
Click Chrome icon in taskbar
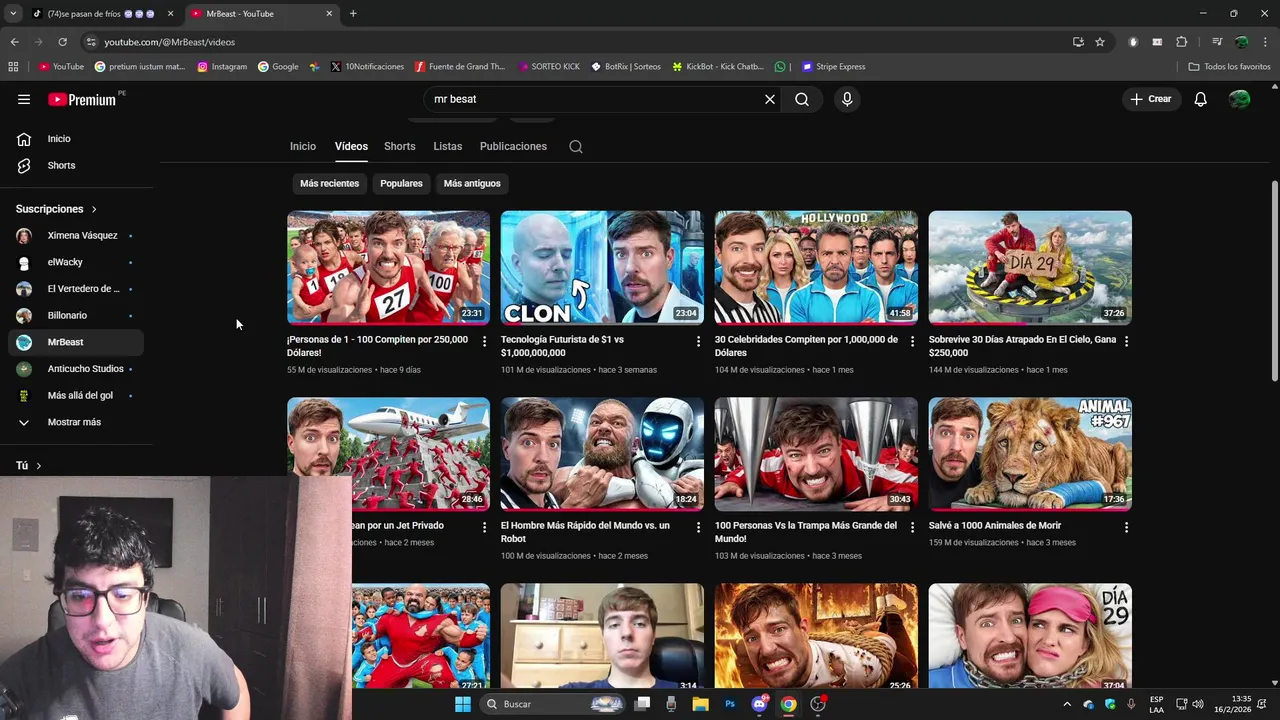click(788, 704)
